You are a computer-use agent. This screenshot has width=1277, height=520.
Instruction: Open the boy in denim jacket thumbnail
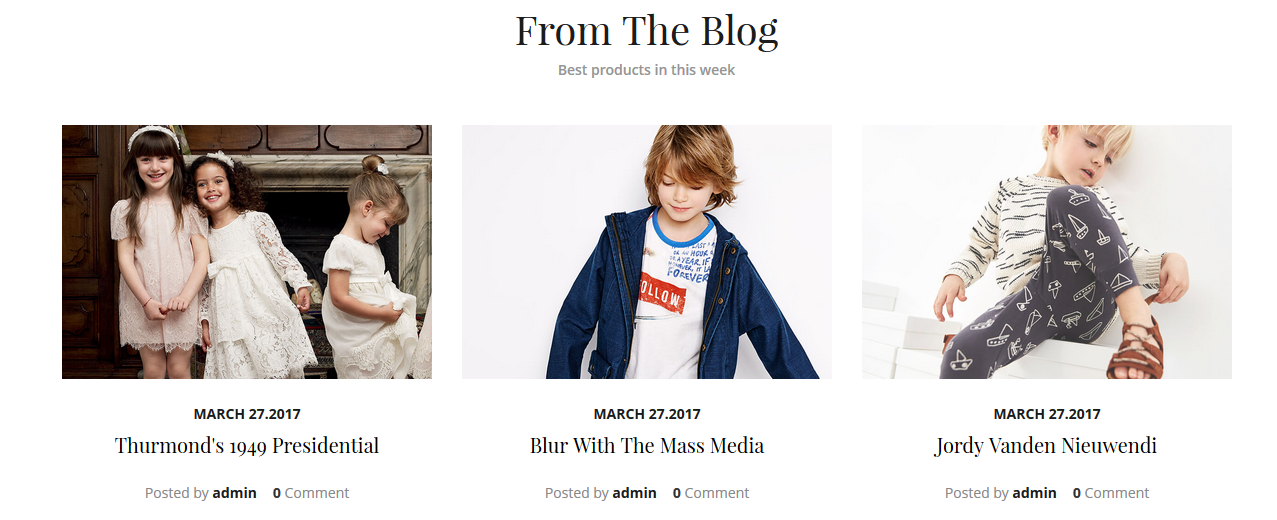(647, 252)
